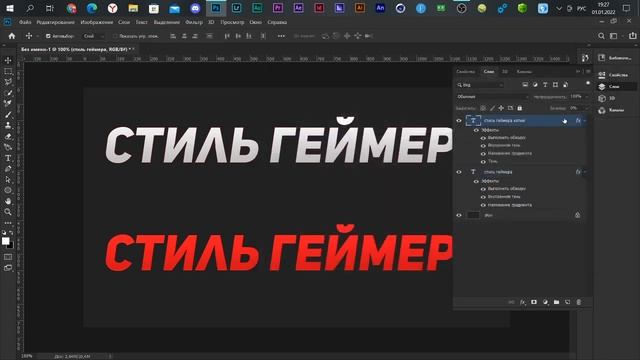Collapse effects arrow on selected top layer
Image resolution: width=640 pixels, height=360 pixels.
[585, 121]
